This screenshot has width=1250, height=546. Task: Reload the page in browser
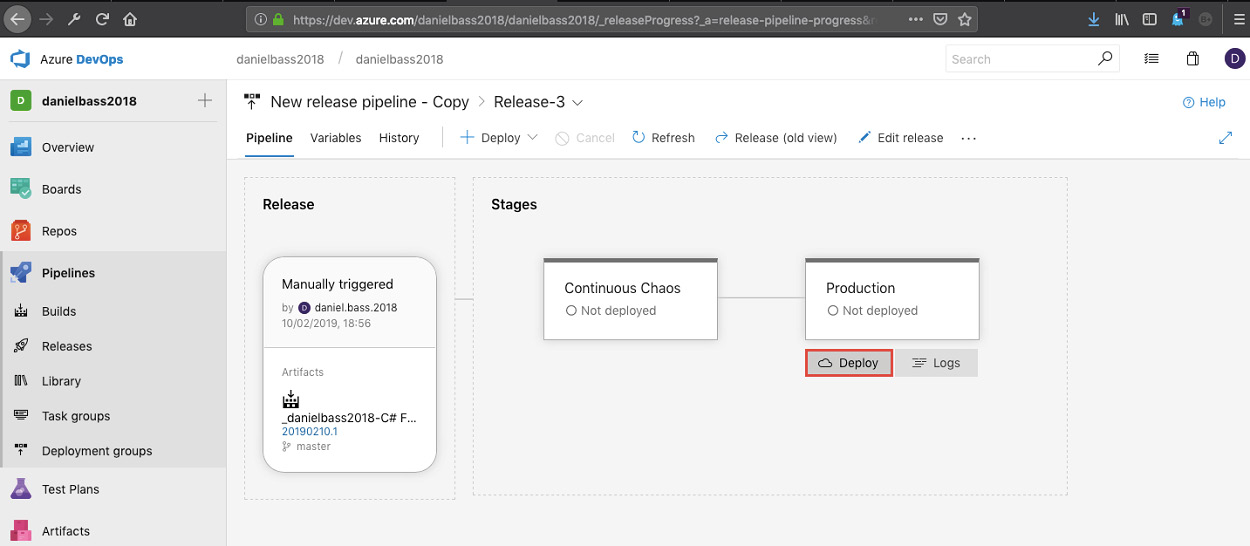coord(102,19)
